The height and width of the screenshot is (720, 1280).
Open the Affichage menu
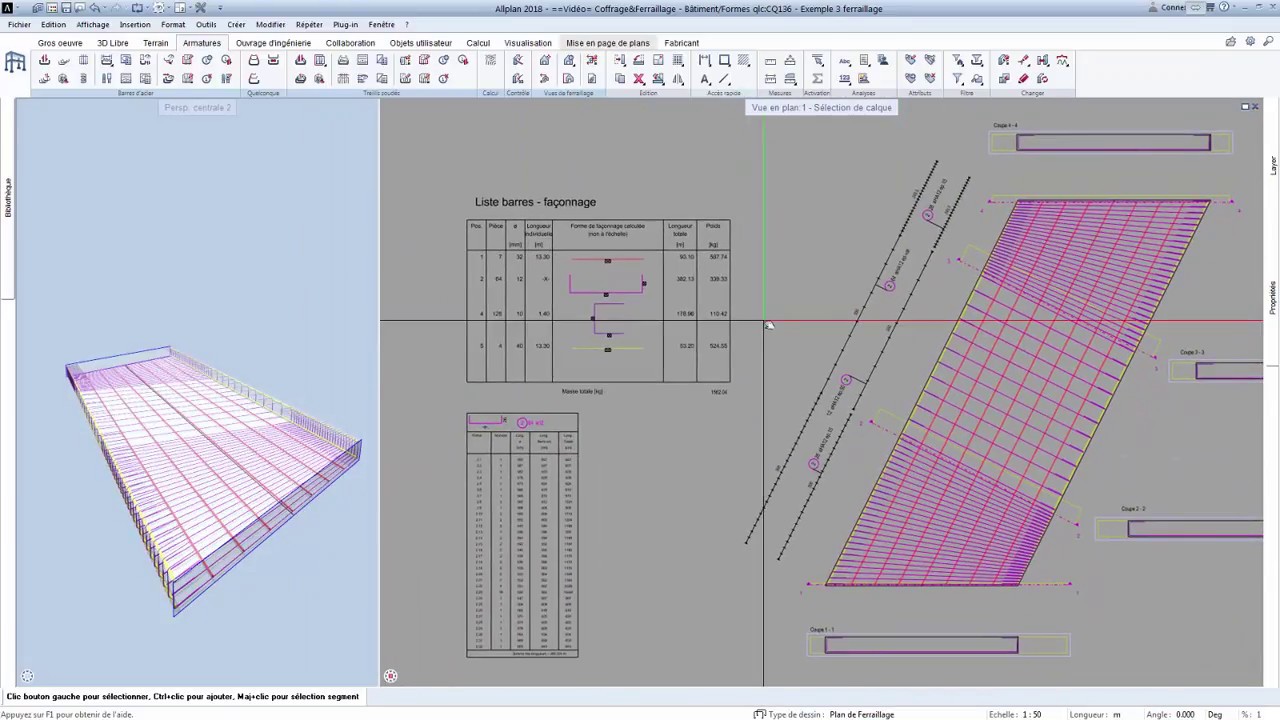[x=93, y=24]
